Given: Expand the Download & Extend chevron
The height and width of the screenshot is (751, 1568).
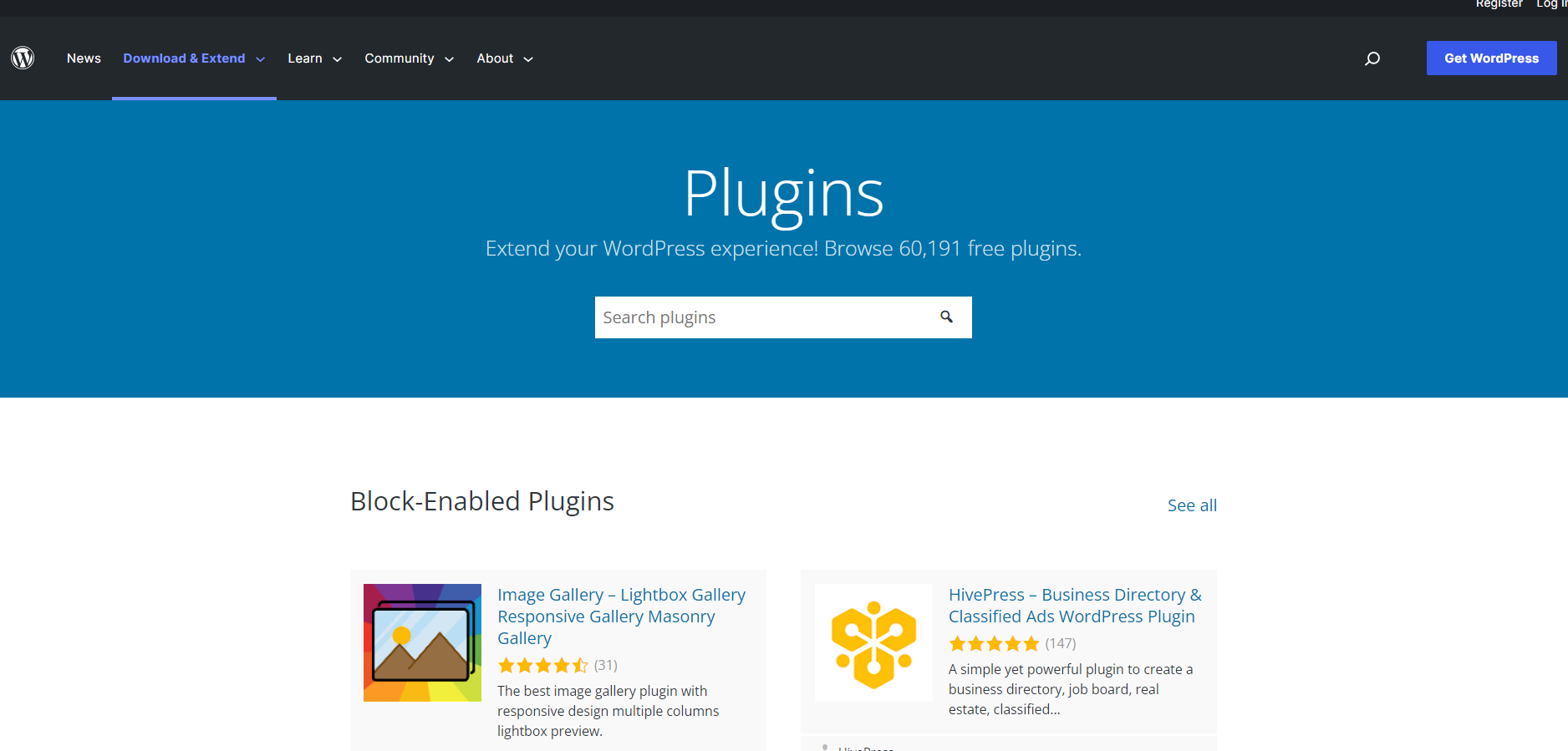Looking at the screenshot, I should tap(260, 59).
